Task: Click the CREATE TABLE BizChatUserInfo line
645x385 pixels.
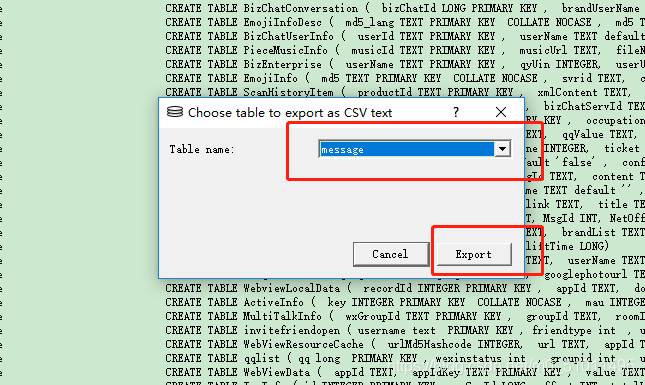Action: 405,36
